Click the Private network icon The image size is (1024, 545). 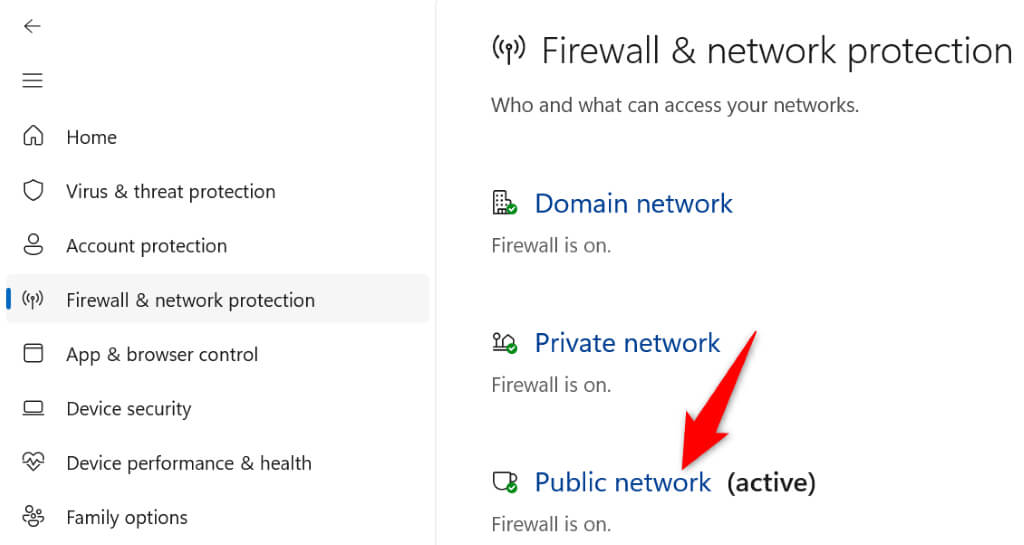[504, 343]
